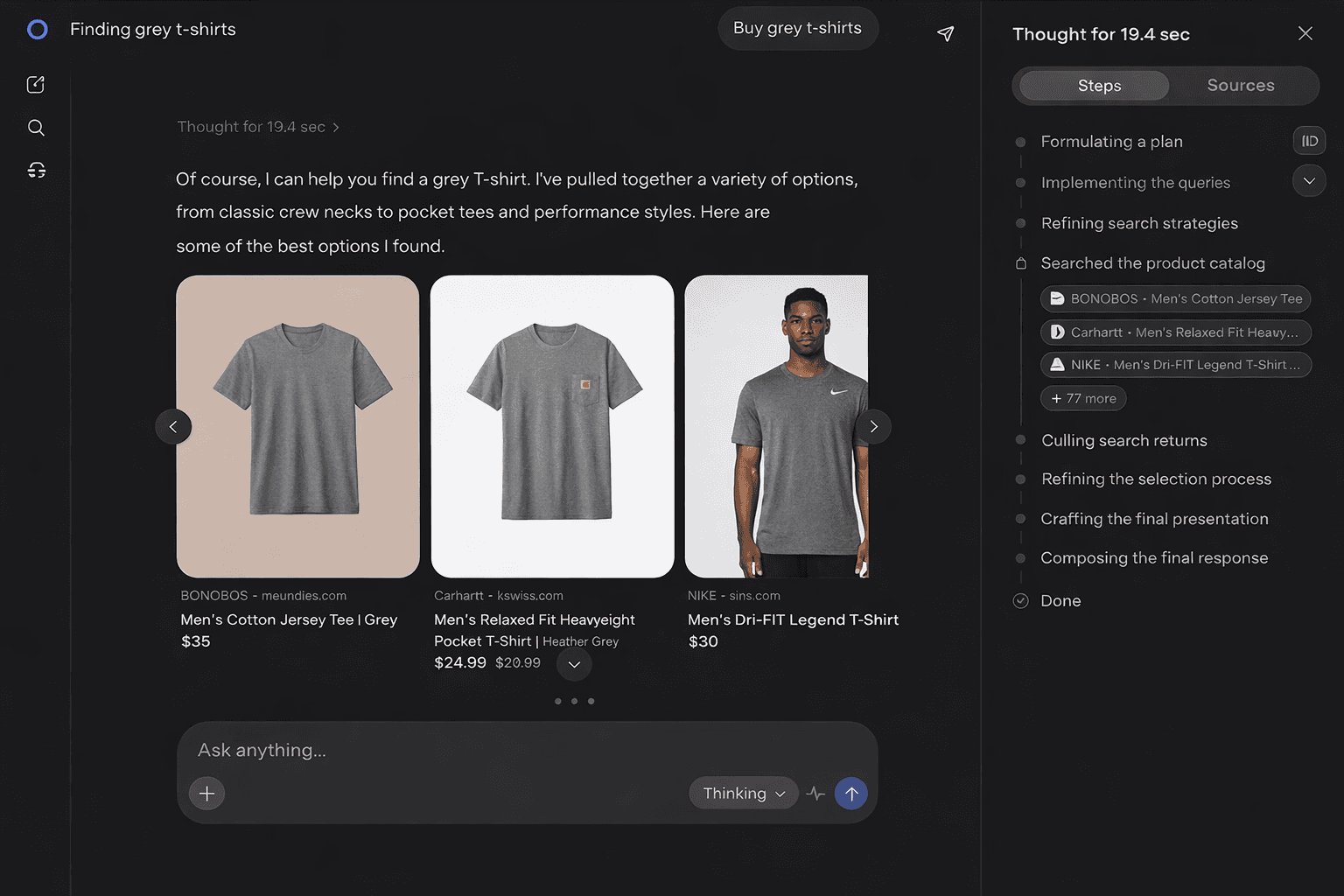Screen dimensions: 1344x896
Task: Expand the Thought for 19.4 sec link
Action: [x=258, y=127]
